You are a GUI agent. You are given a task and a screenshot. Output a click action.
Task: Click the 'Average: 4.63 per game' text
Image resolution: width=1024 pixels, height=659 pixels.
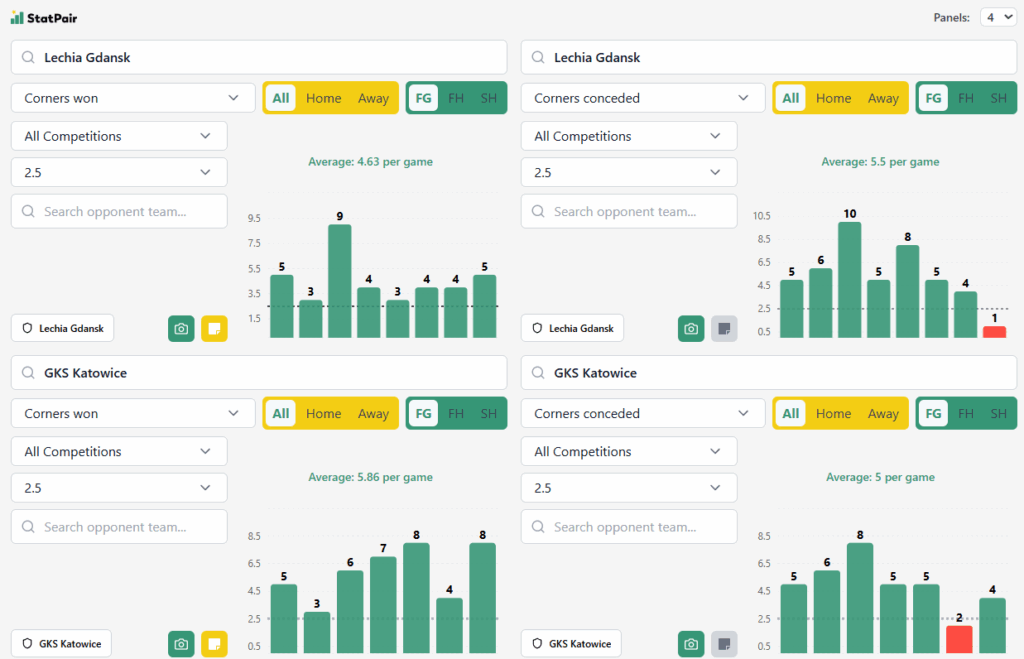pyautogui.click(x=370, y=161)
